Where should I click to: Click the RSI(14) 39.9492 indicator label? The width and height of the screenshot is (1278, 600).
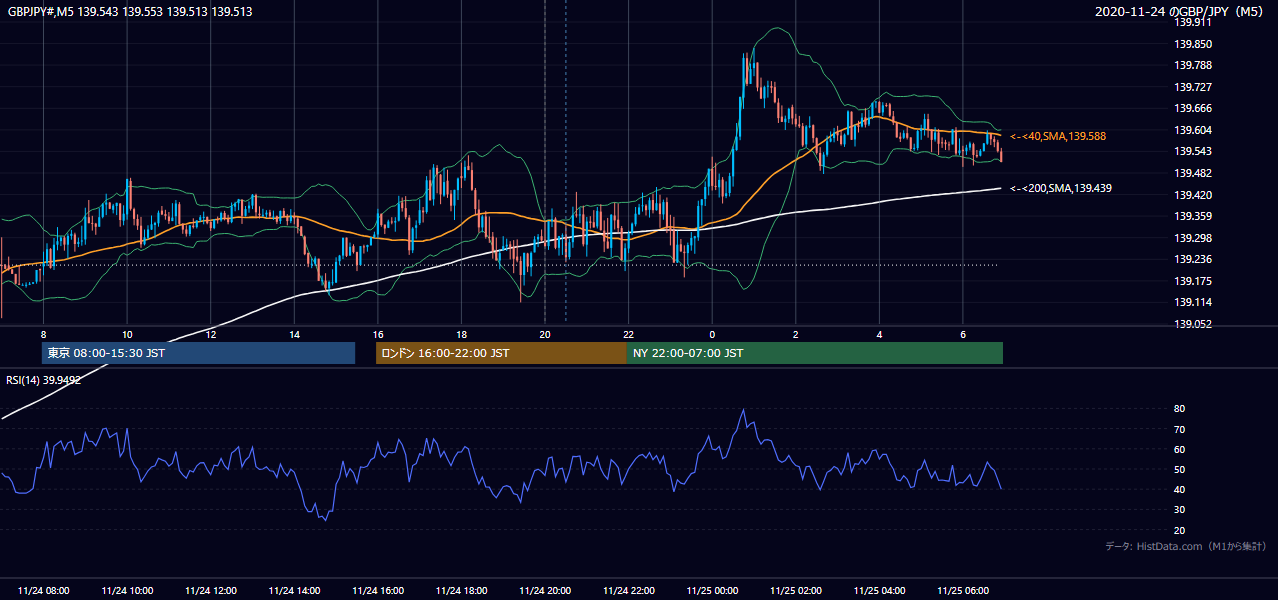[44, 380]
